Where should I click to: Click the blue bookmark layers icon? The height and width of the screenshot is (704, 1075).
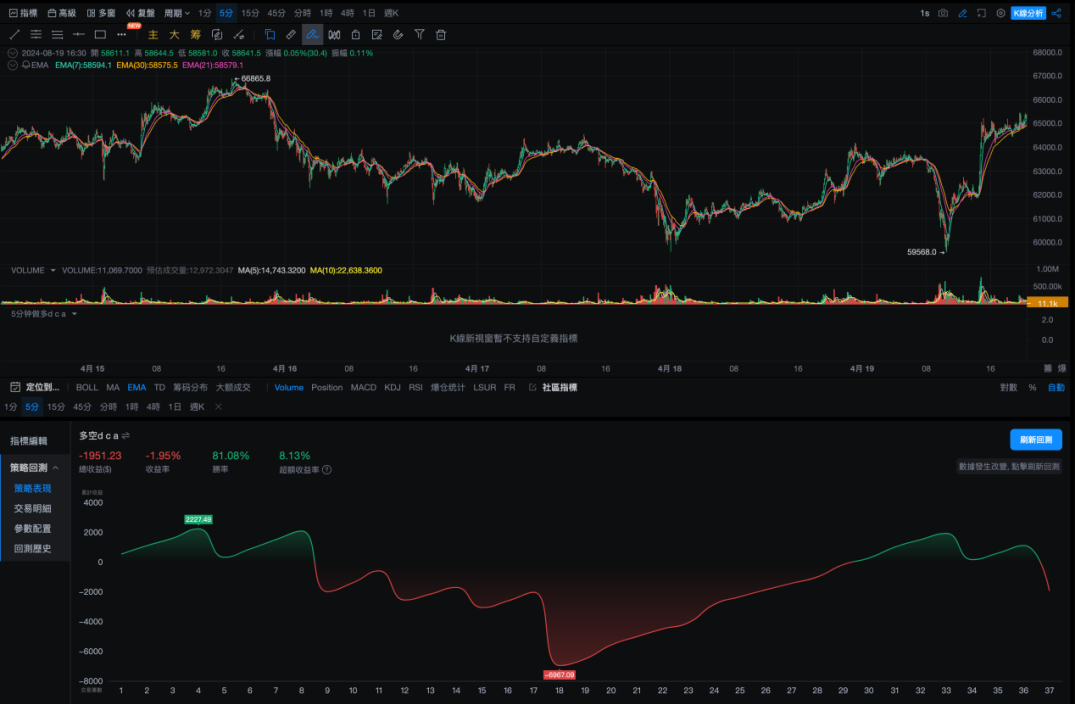[269, 34]
